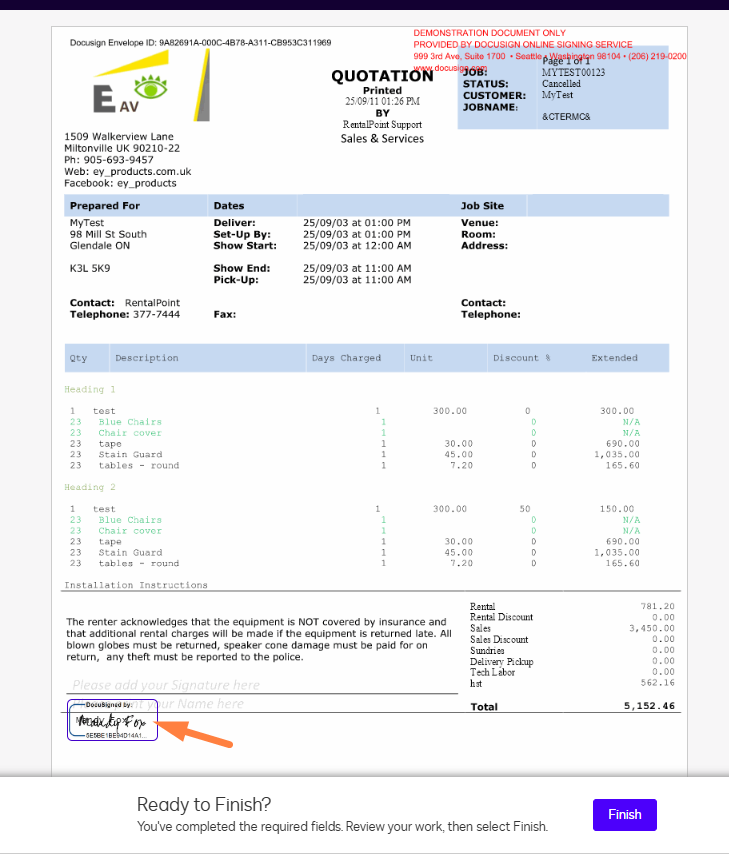Image resolution: width=729 pixels, height=863 pixels.
Task: Click the 'Discount %' column header
Action: tap(522, 358)
